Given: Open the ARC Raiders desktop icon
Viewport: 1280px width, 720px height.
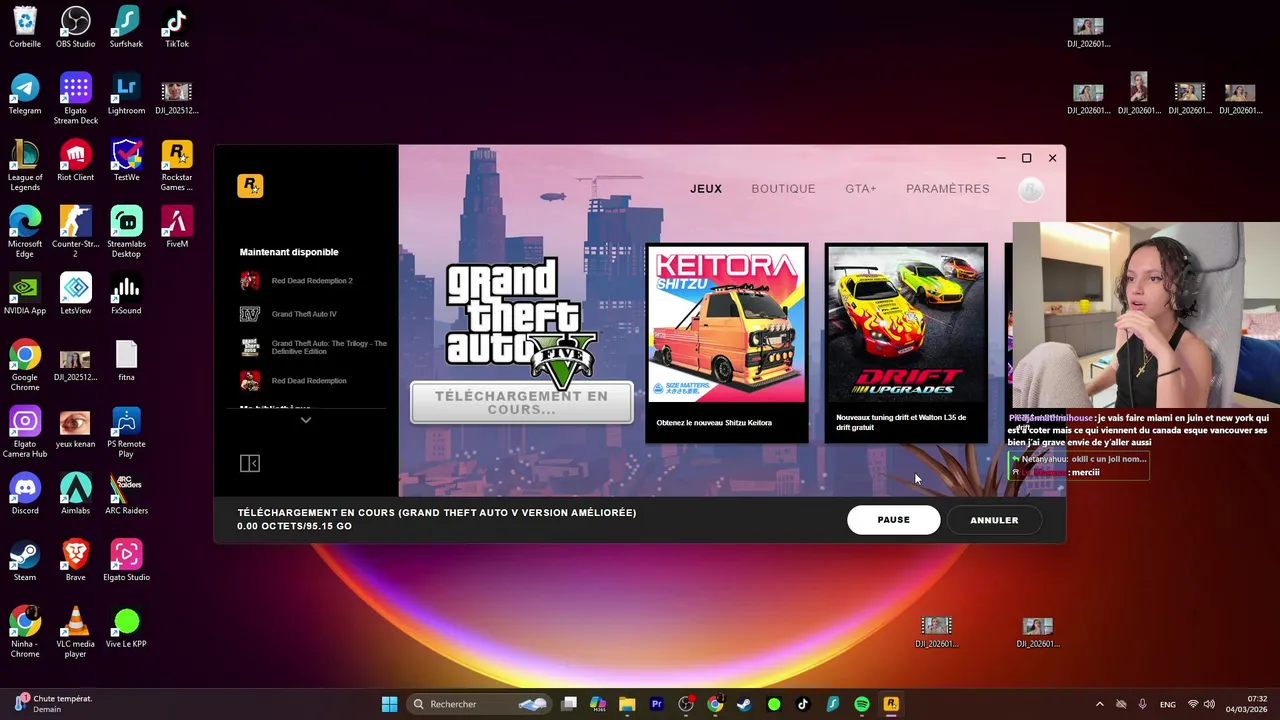Looking at the screenshot, I should pyautogui.click(x=126, y=494).
